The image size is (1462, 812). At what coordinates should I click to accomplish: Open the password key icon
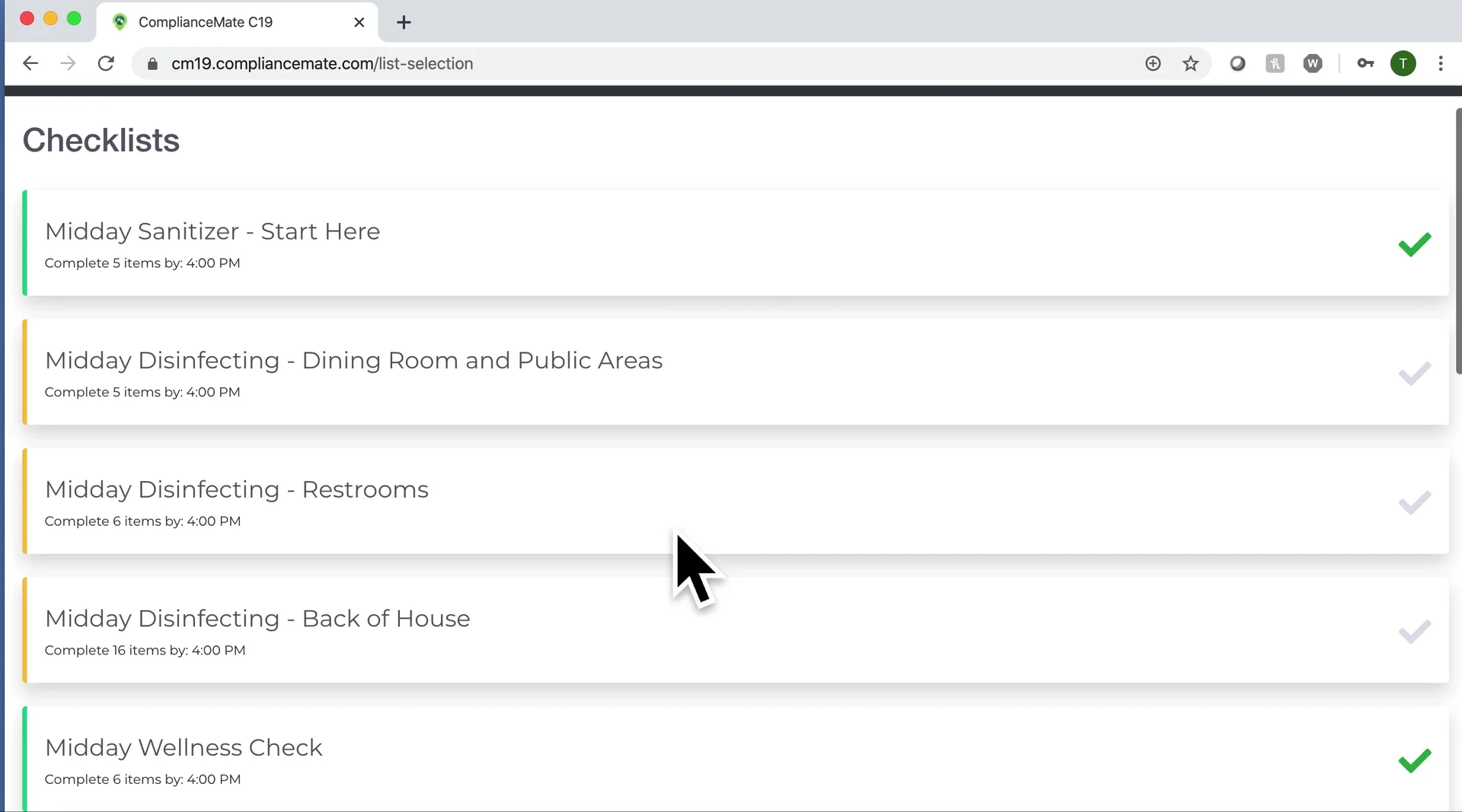(x=1365, y=64)
